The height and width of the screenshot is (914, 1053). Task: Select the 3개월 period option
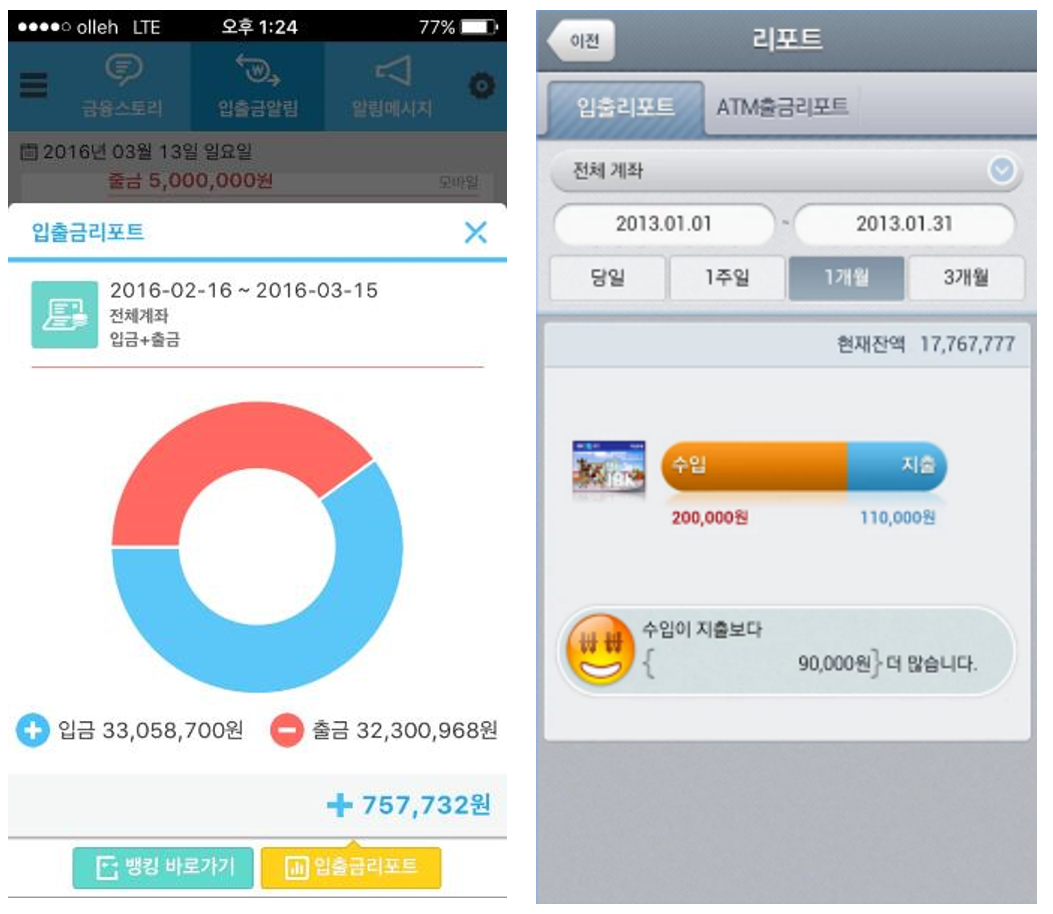click(x=966, y=277)
